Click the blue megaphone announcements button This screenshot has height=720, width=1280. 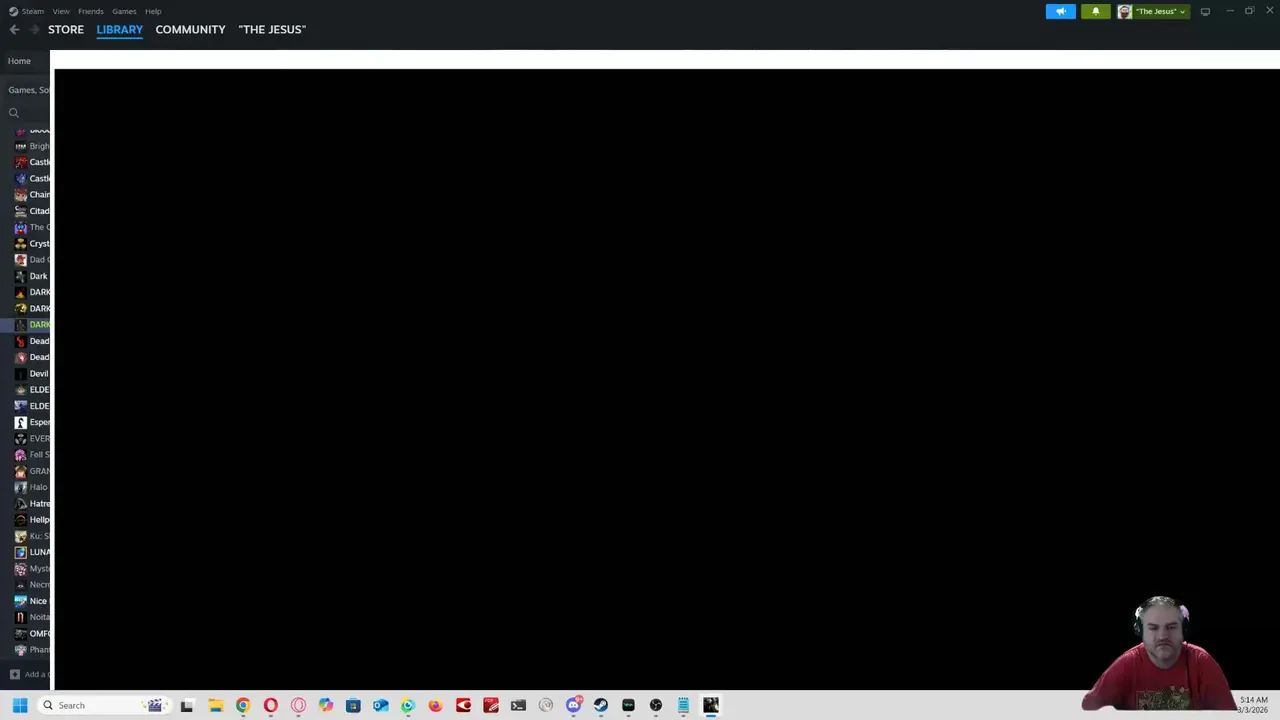click(1061, 11)
